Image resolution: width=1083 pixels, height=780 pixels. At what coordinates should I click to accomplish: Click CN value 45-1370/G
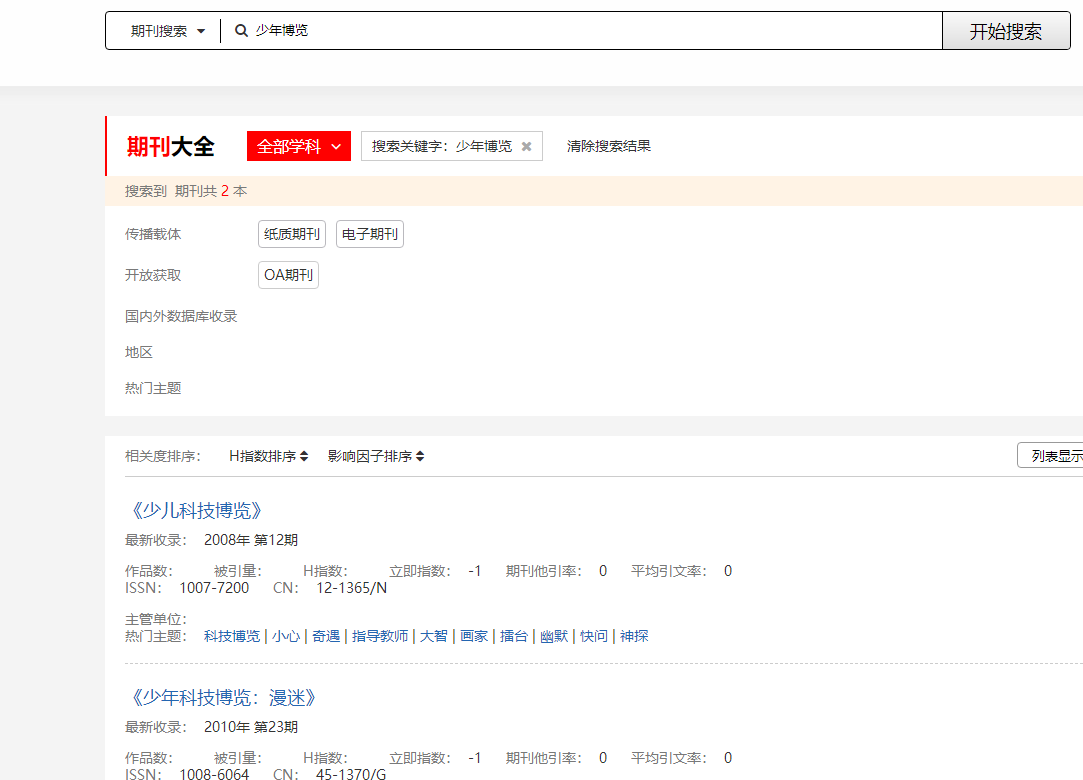[x=351, y=774]
